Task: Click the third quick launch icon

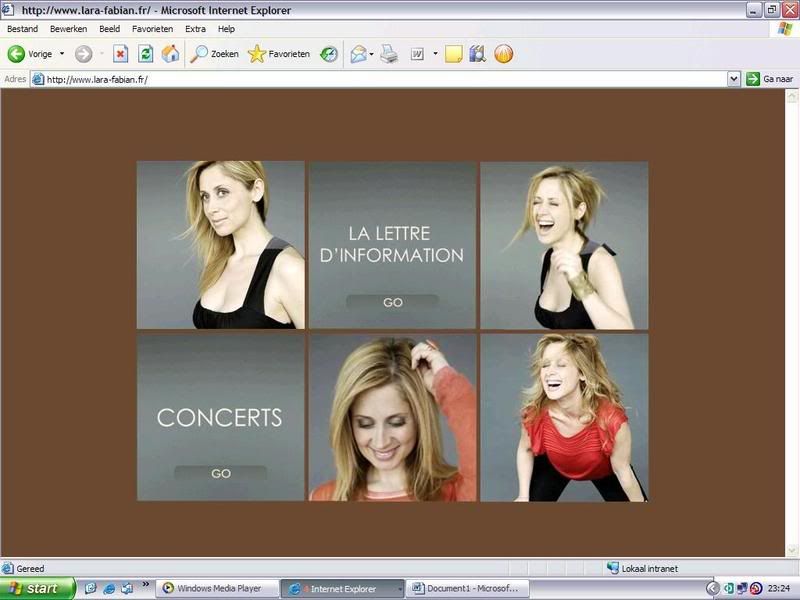Action: click(127, 588)
